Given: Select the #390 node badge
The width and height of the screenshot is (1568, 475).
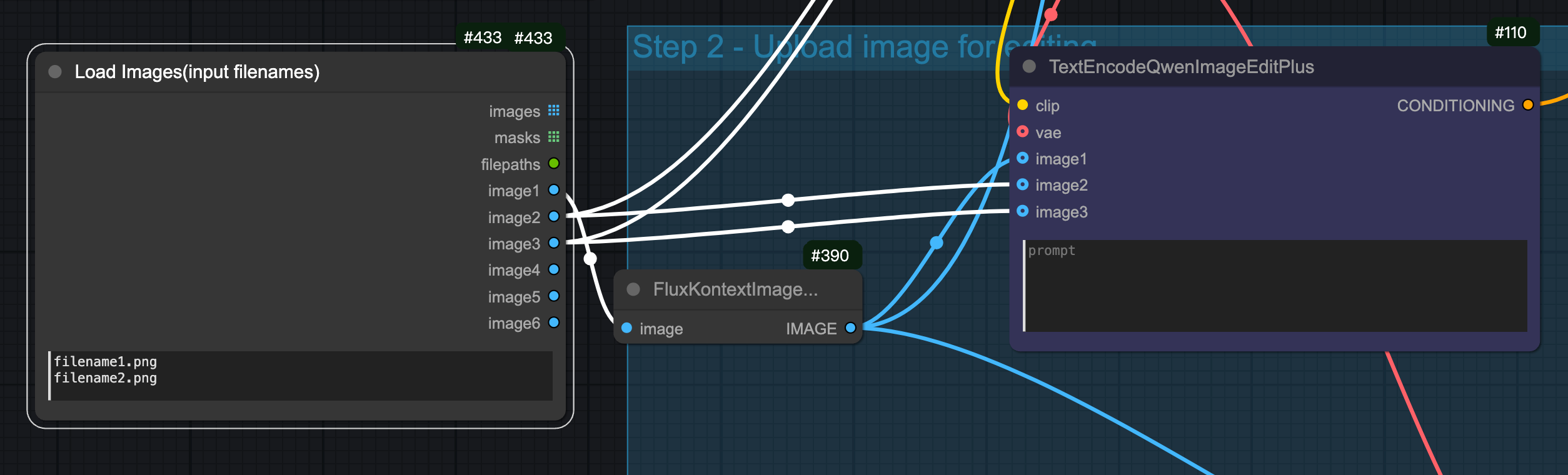Looking at the screenshot, I should click(830, 256).
